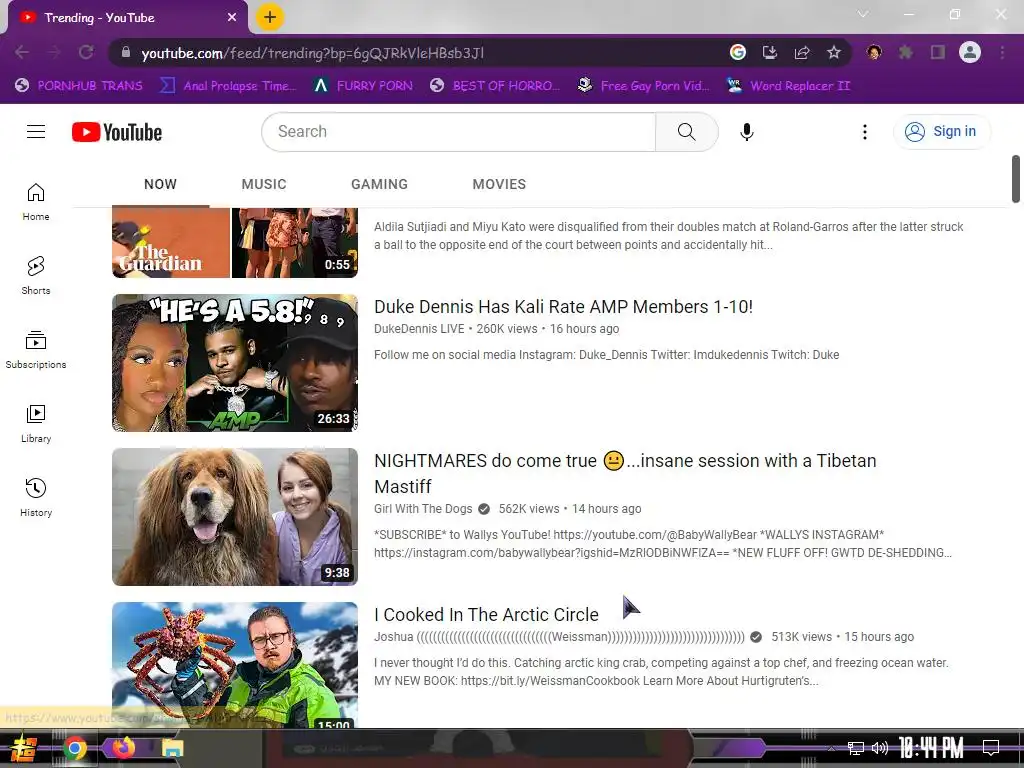The height and width of the screenshot is (768, 1024).
Task: Click the Google icon in address bar
Action: (x=738, y=52)
